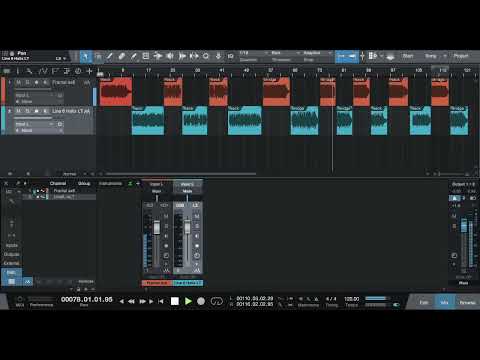Click the IQ quantize icon
This screenshot has width=480, height=360.
coord(230,56)
